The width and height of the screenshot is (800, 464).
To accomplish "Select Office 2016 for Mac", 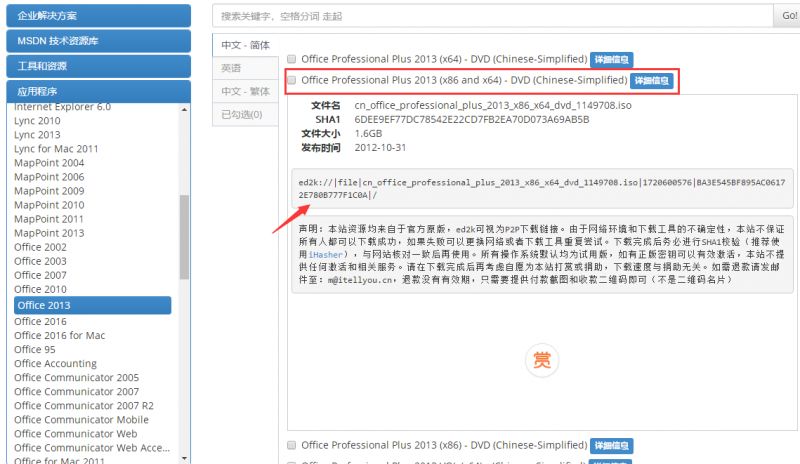I will (60, 335).
